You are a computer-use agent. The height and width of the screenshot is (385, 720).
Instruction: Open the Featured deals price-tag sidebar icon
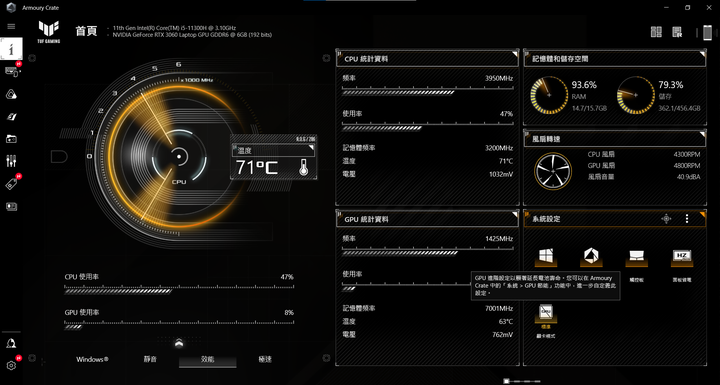11,184
